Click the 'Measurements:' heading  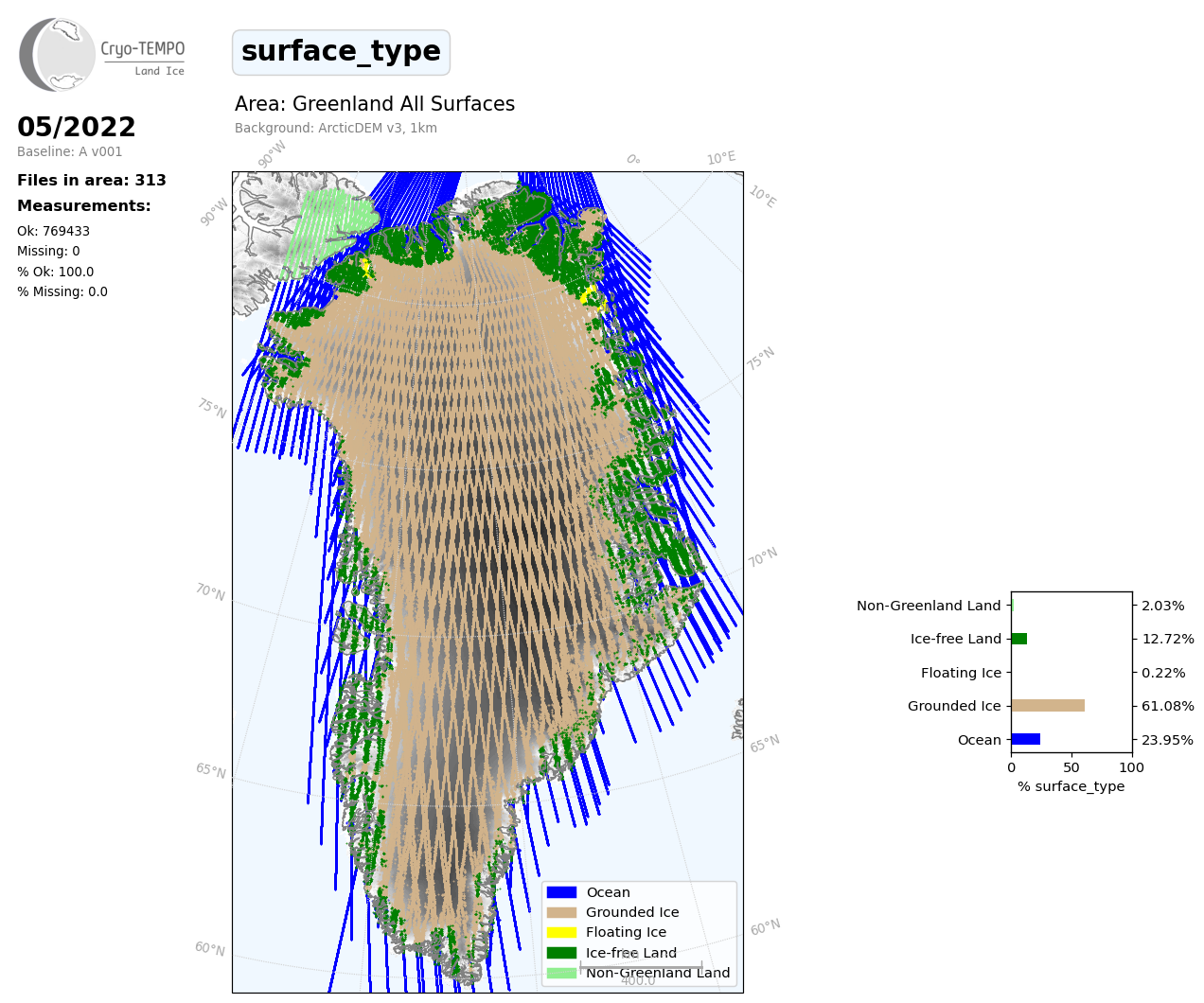click(x=84, y=205)
